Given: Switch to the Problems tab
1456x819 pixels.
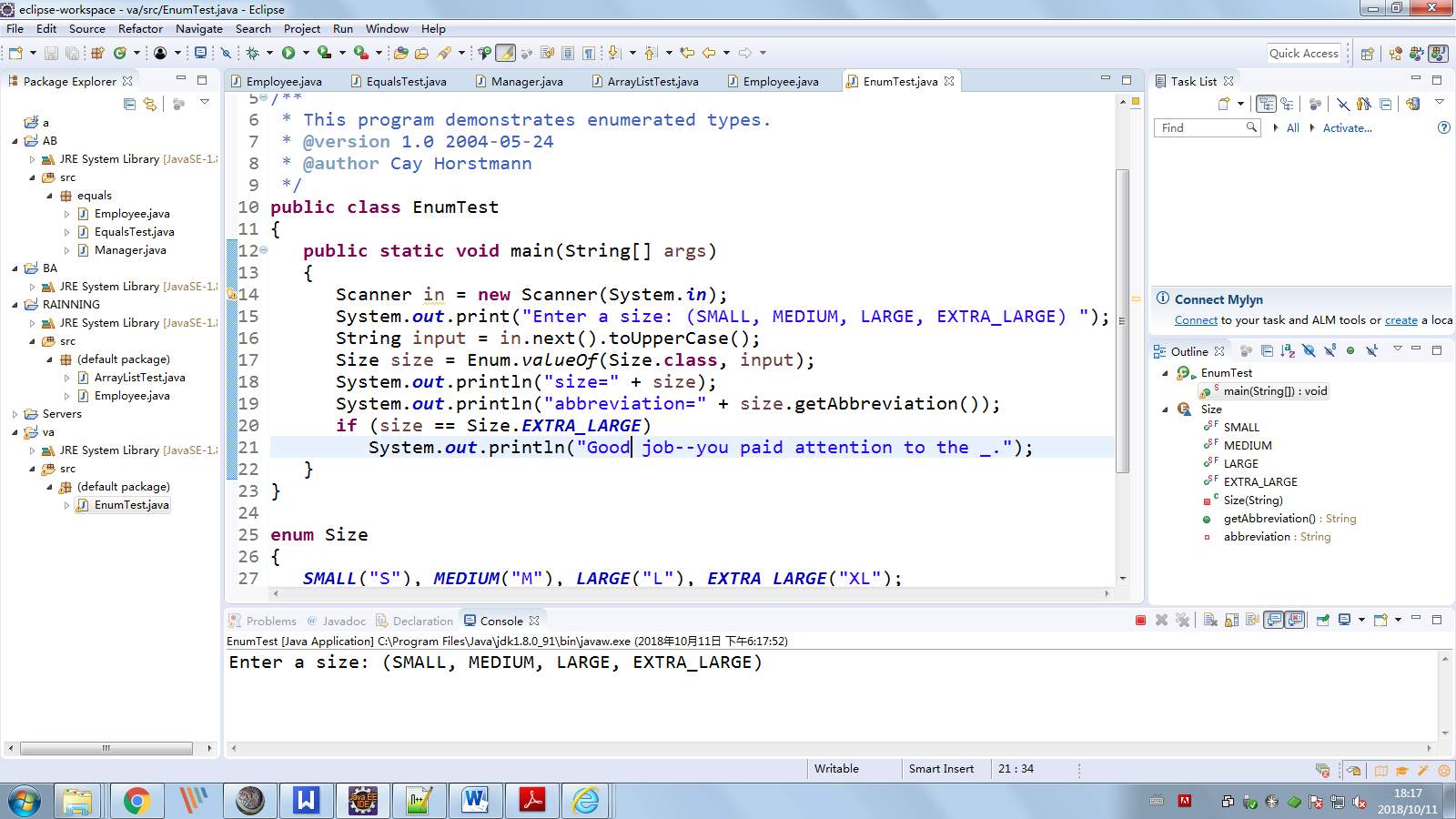Looking at the screenshot, I should click(x=263, y=621).
